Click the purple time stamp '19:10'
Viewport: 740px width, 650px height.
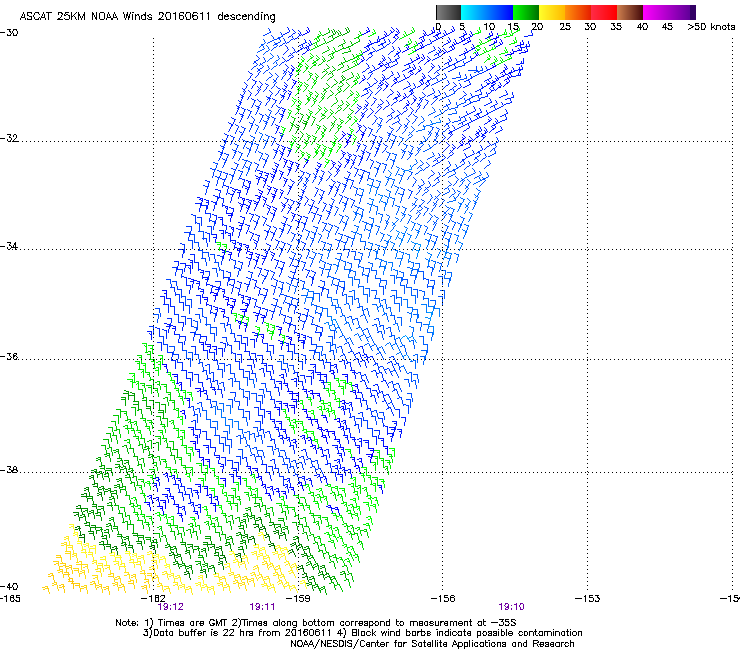coord(512,607)
